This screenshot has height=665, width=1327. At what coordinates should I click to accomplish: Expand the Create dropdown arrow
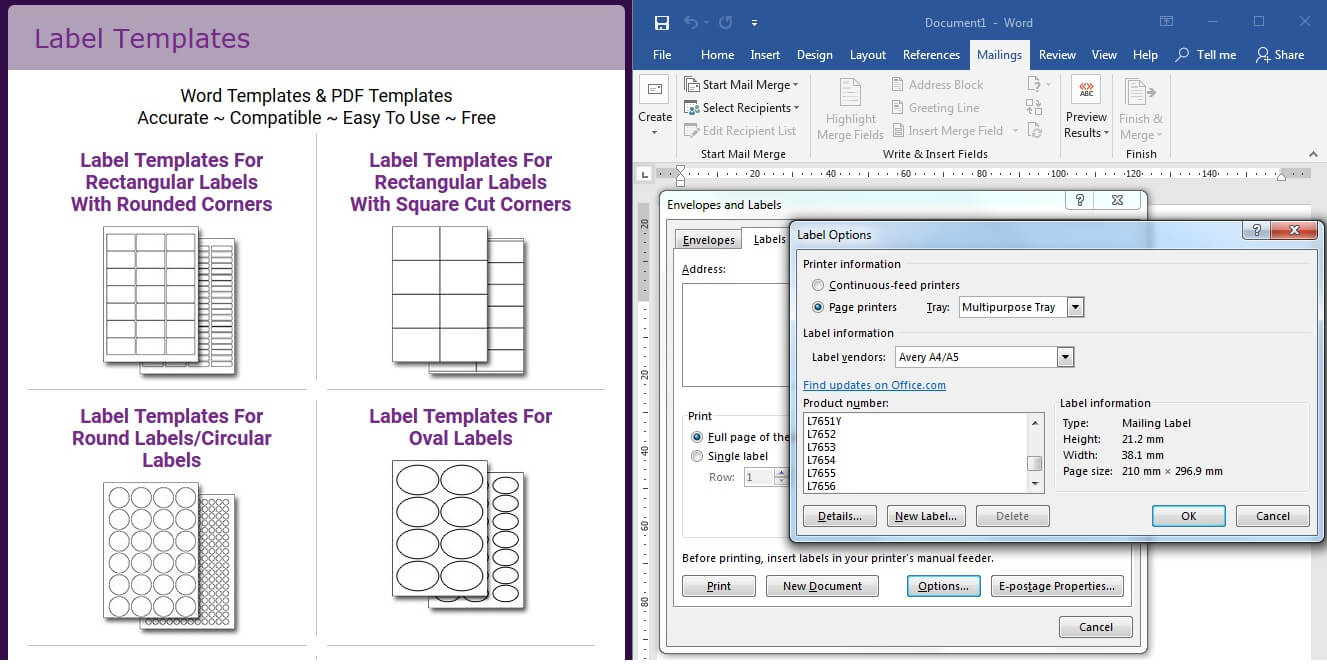point(654,132)
